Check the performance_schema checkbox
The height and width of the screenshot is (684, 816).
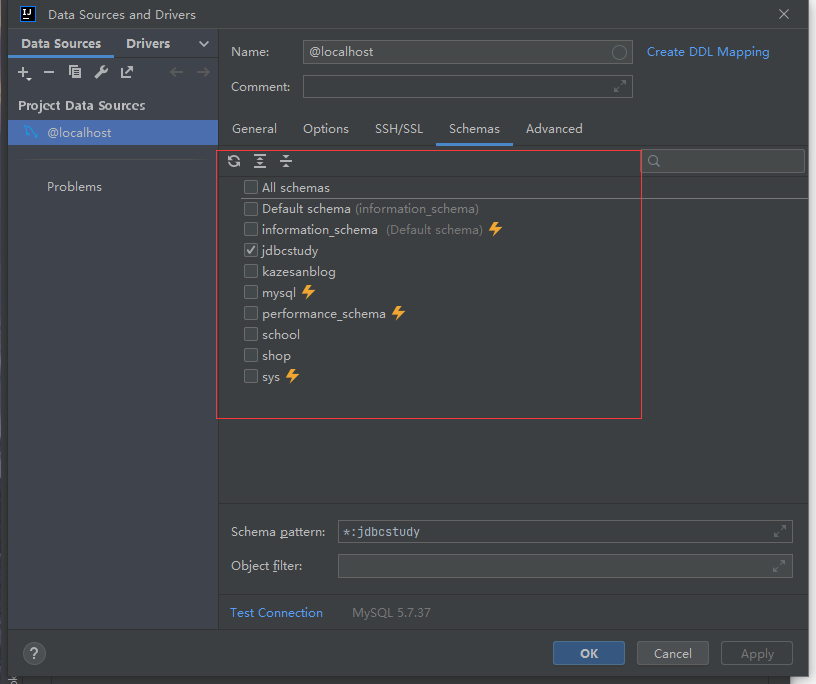[251, 313]
